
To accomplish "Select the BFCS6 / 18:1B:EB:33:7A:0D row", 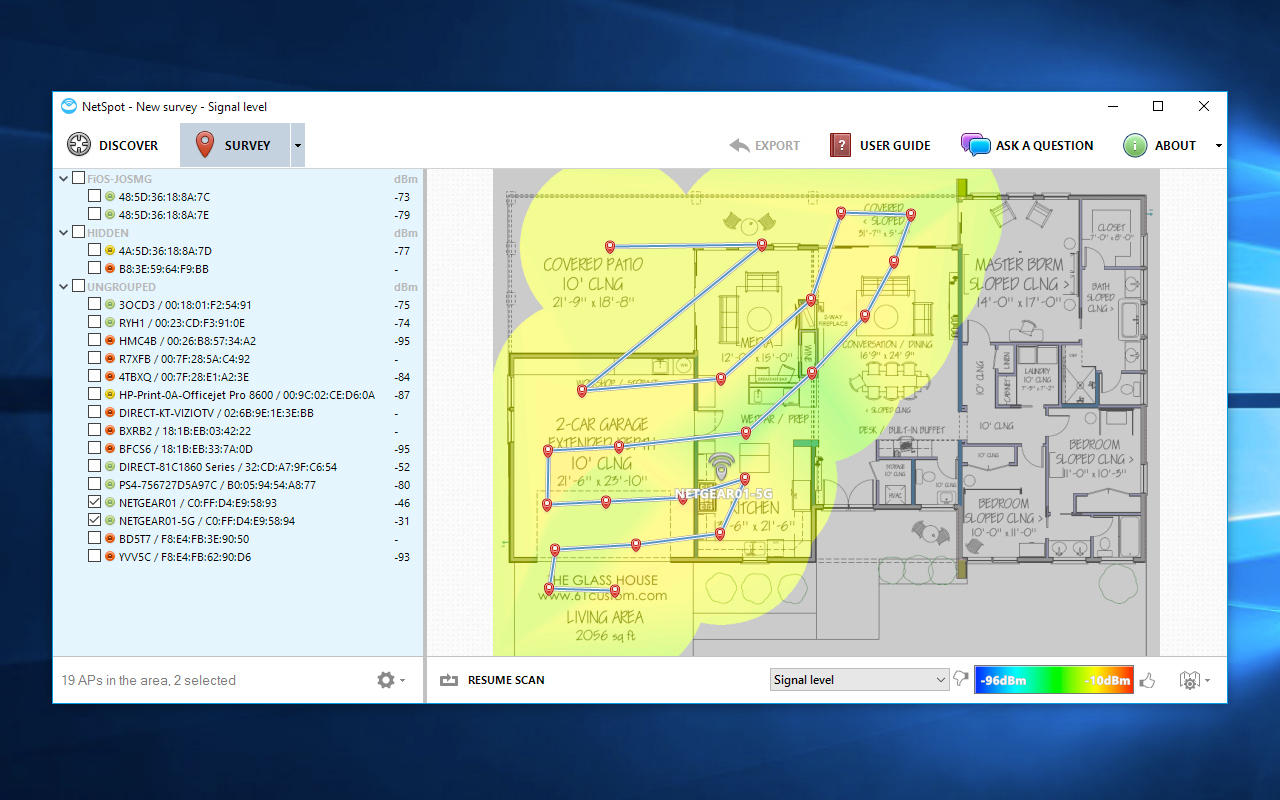I will pos(239,448).
